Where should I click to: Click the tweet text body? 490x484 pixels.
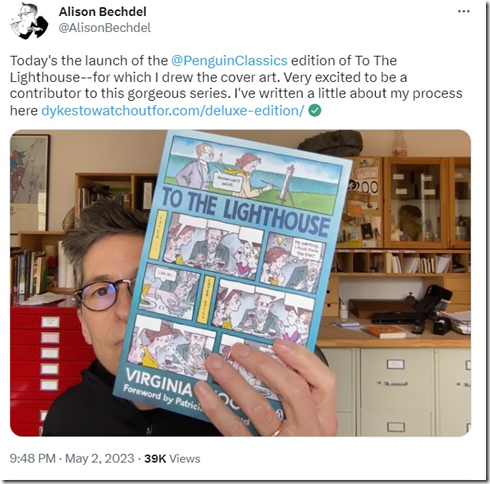click(236, 86)
